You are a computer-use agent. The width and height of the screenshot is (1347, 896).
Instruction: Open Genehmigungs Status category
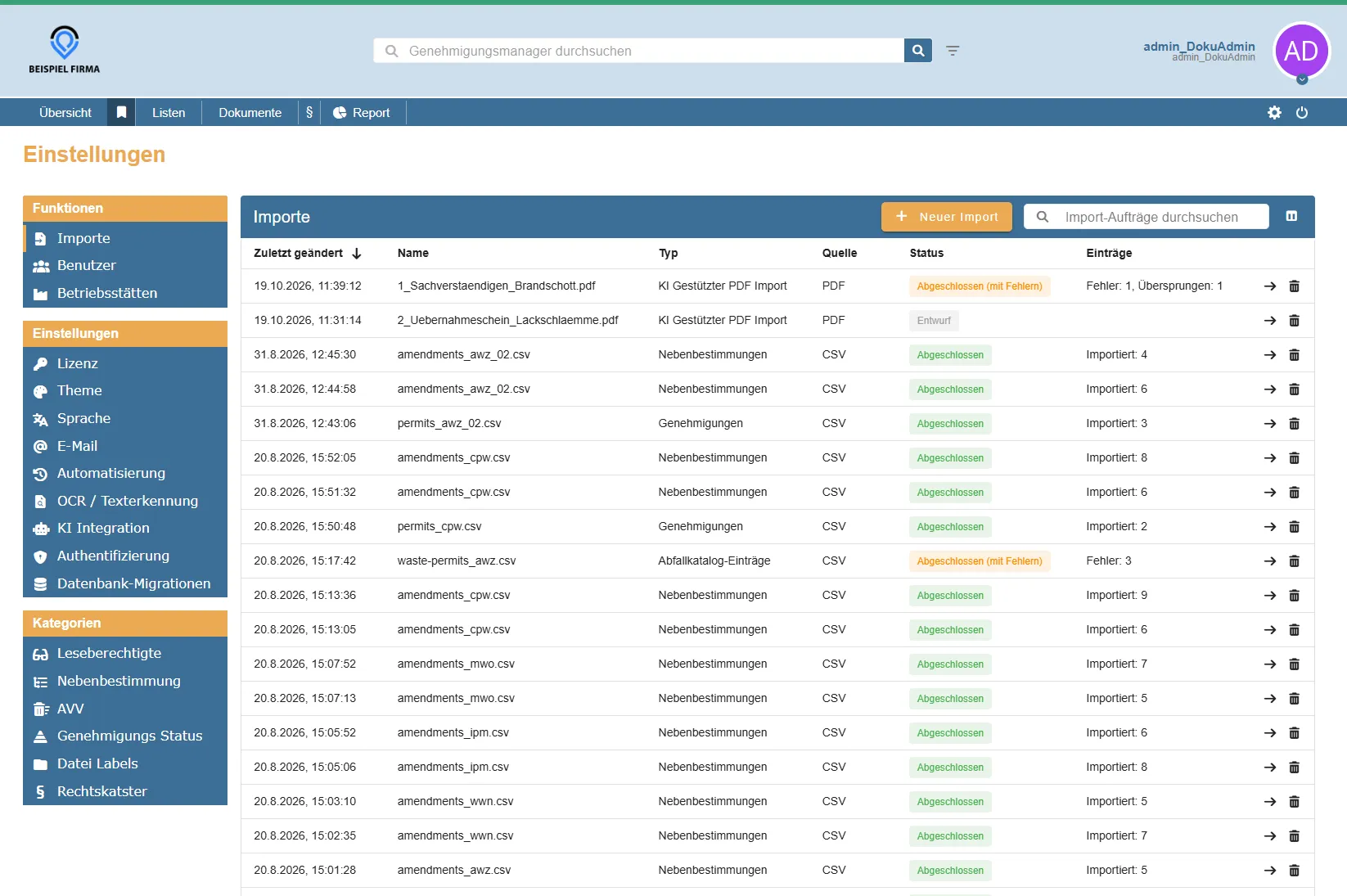point(125,736)
